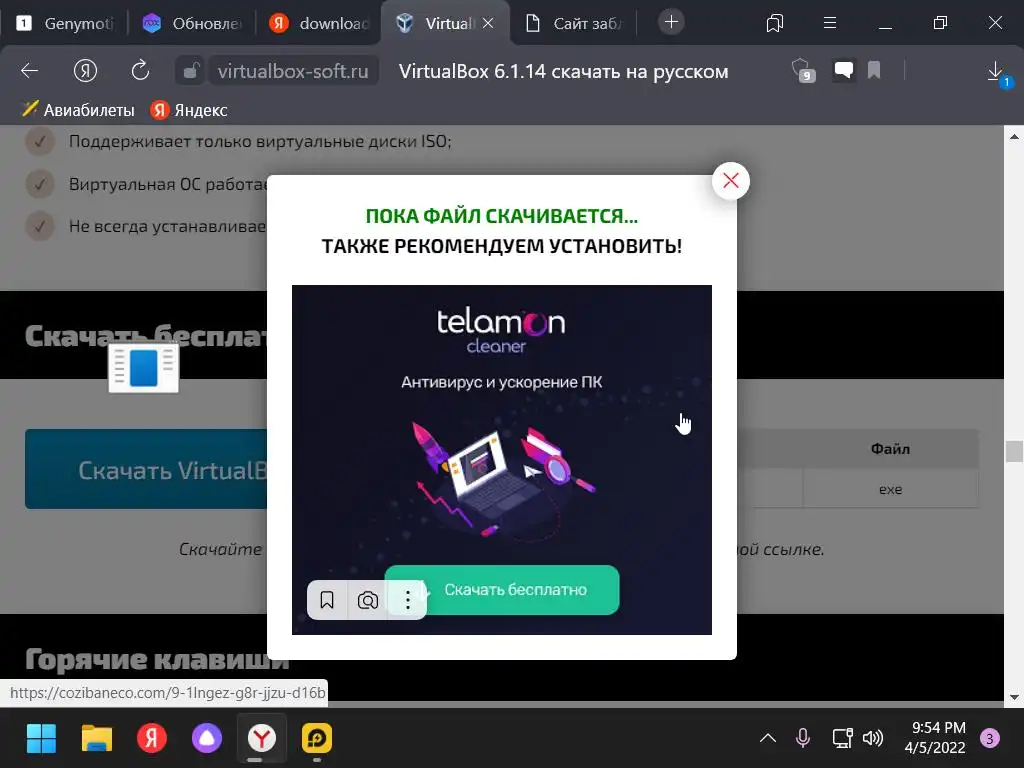Open the three-dot menu on floating image toolbar
Screen dimensions: 1024x768
[408, 600]
